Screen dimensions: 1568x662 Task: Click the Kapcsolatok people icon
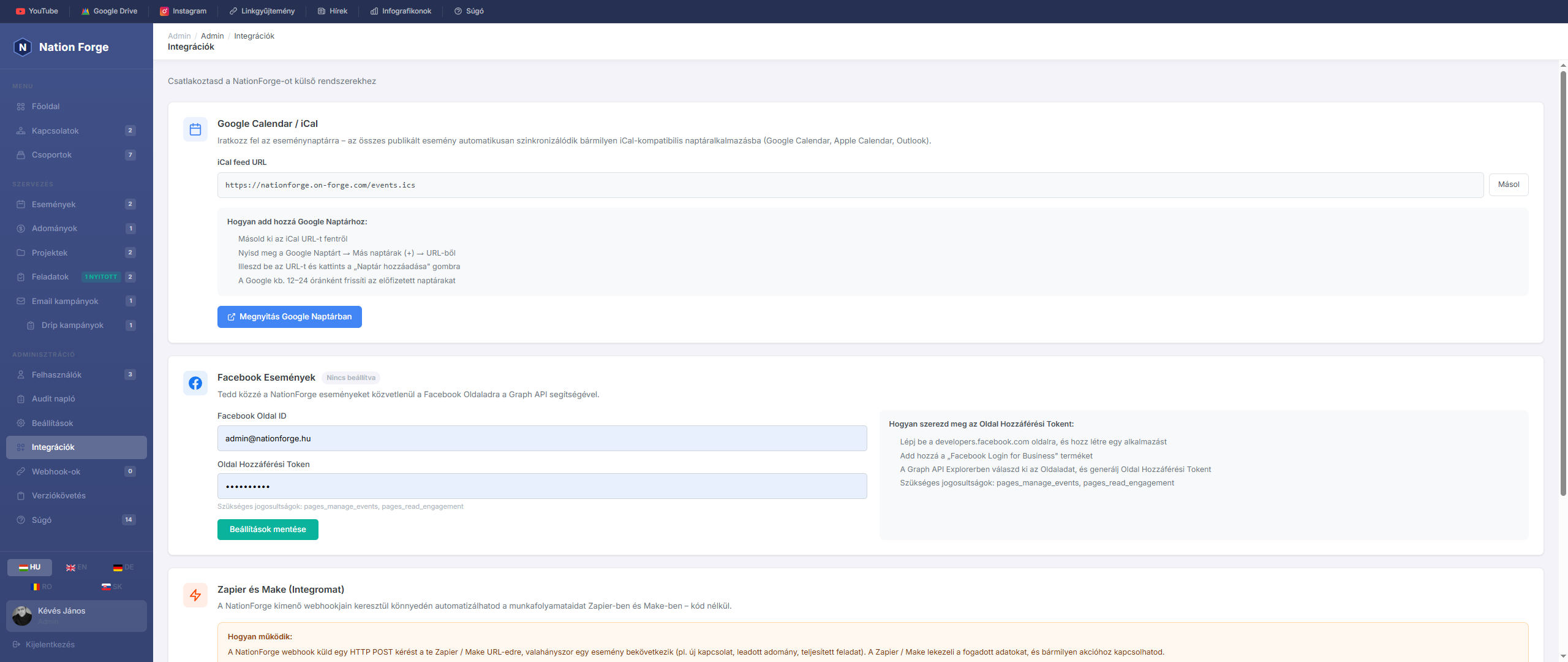[x=21, y=131]
